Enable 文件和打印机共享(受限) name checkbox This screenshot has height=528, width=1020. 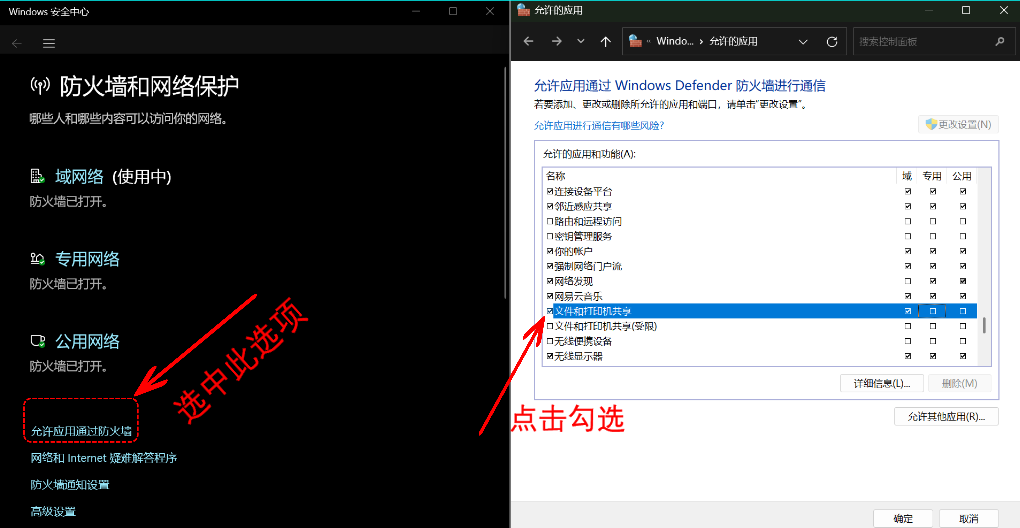click(550, 326)
